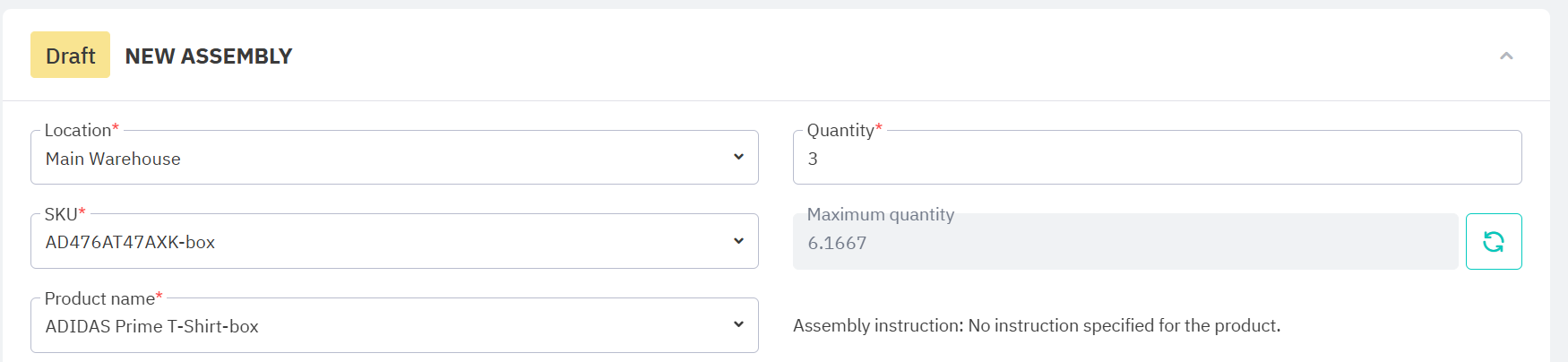
Task: Select the ADIDAS Prime T-Shirt-box value
Action: (x=151, y=327)
